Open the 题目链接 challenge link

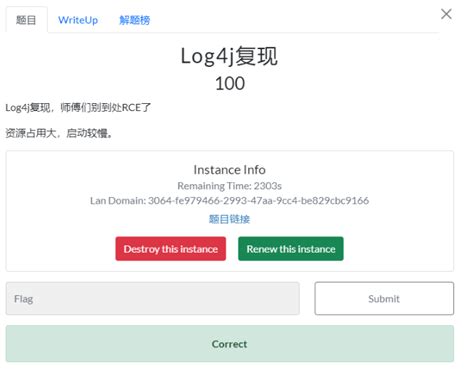point(229,219)
